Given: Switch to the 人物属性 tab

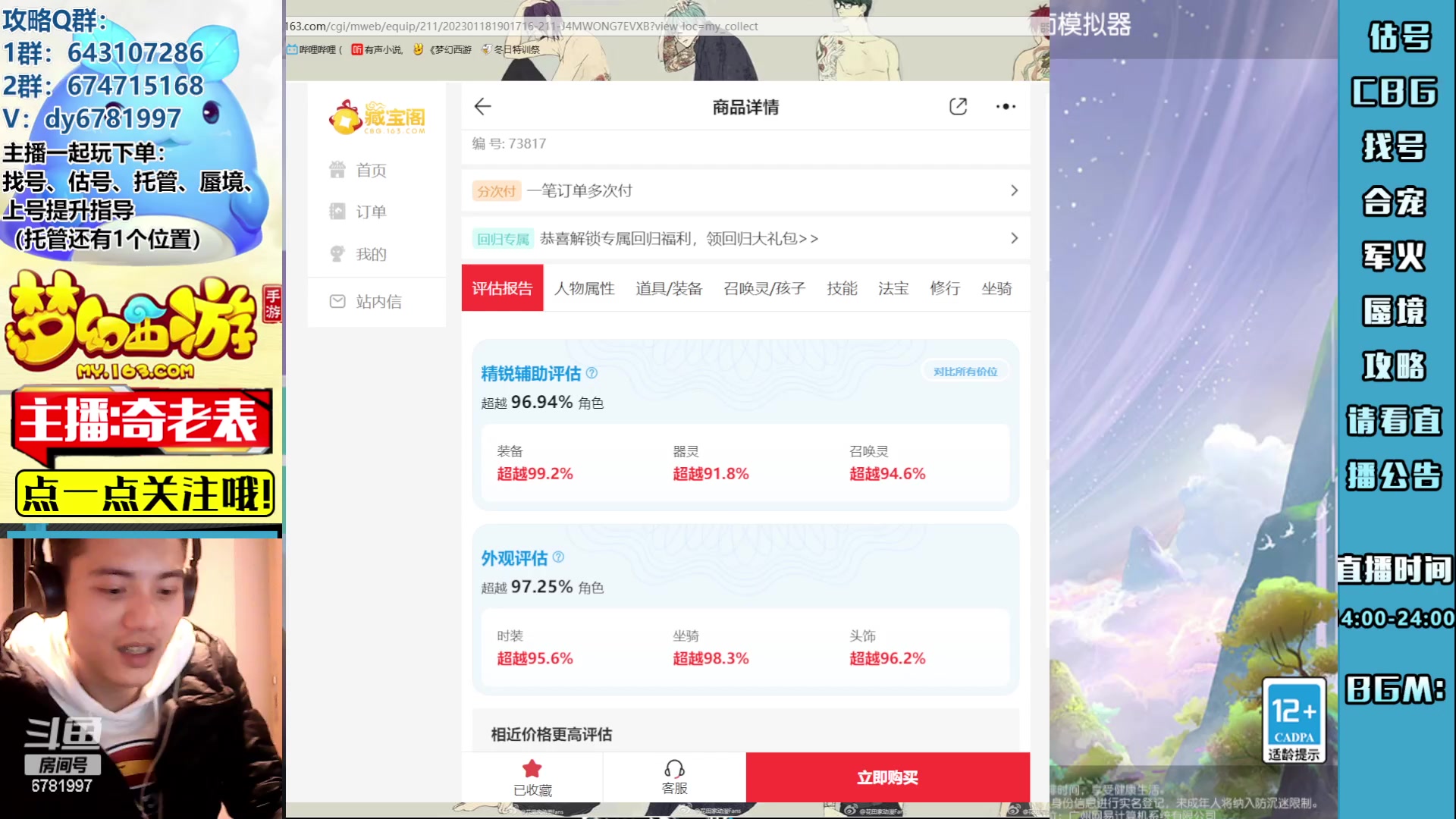Looking at the screenshot, I should coord(584,288).
